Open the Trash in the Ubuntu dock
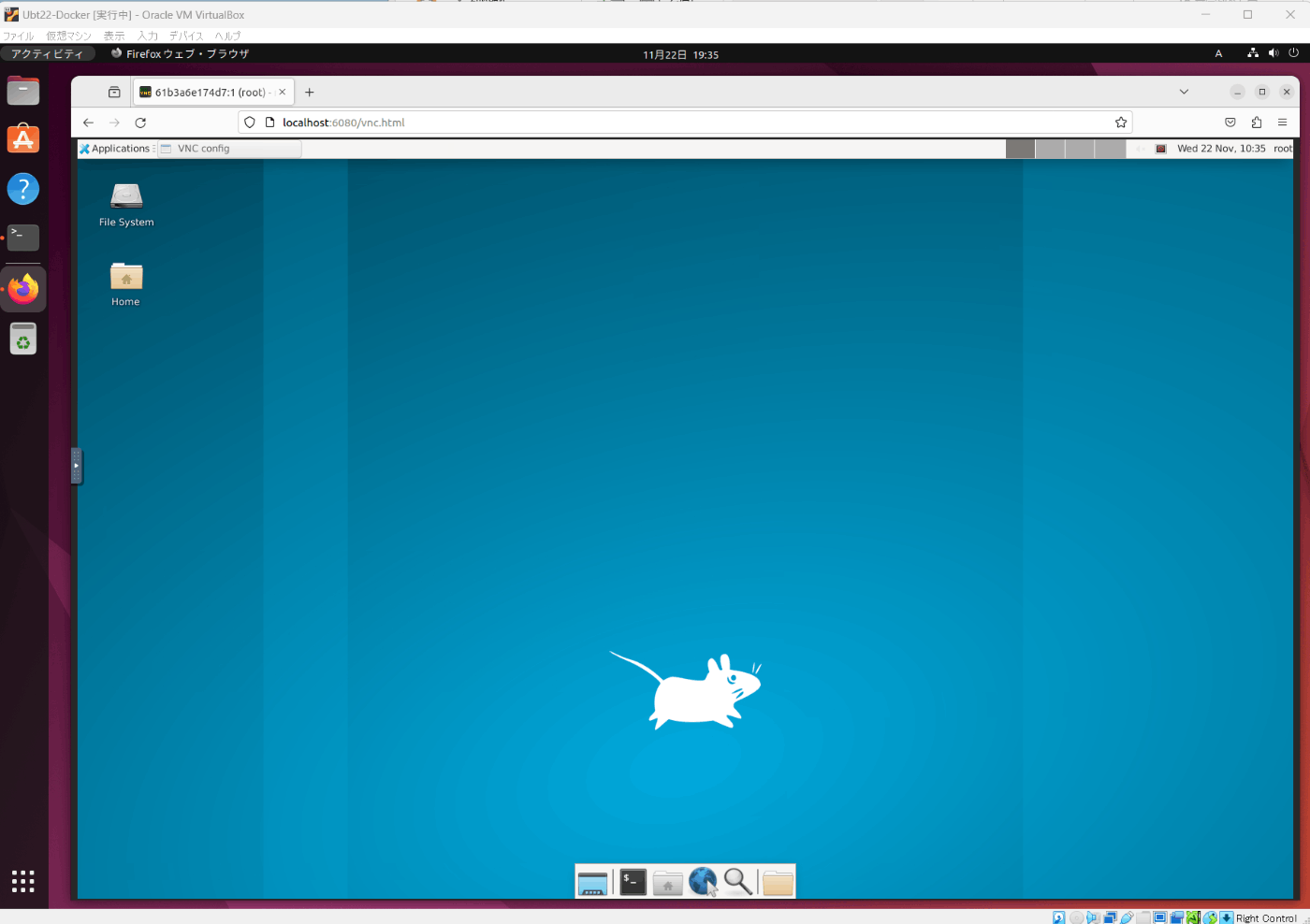Screen dimensions: 1310x924 pyautogui.click(x=23, y=339)
